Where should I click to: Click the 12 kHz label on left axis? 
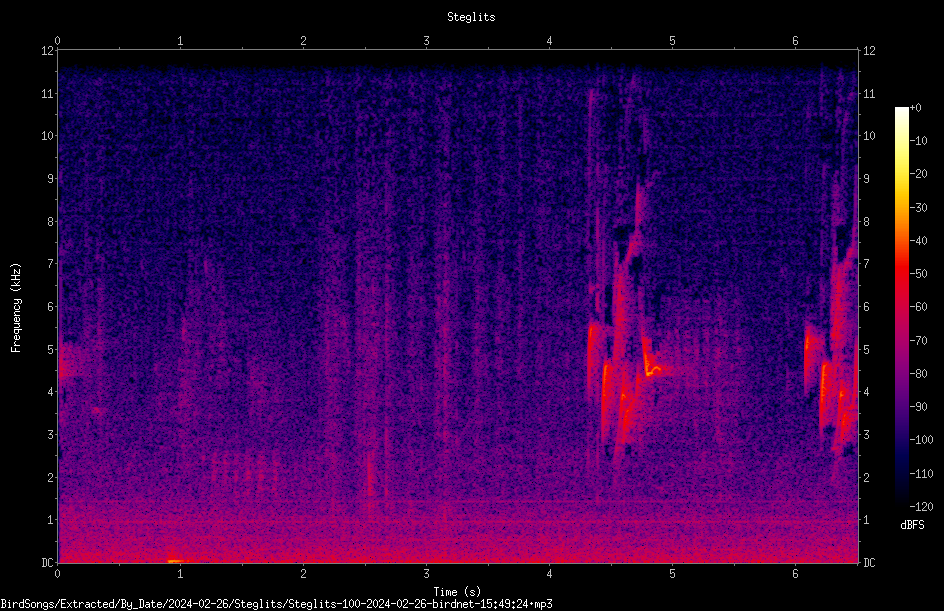(x=48, y=51)
